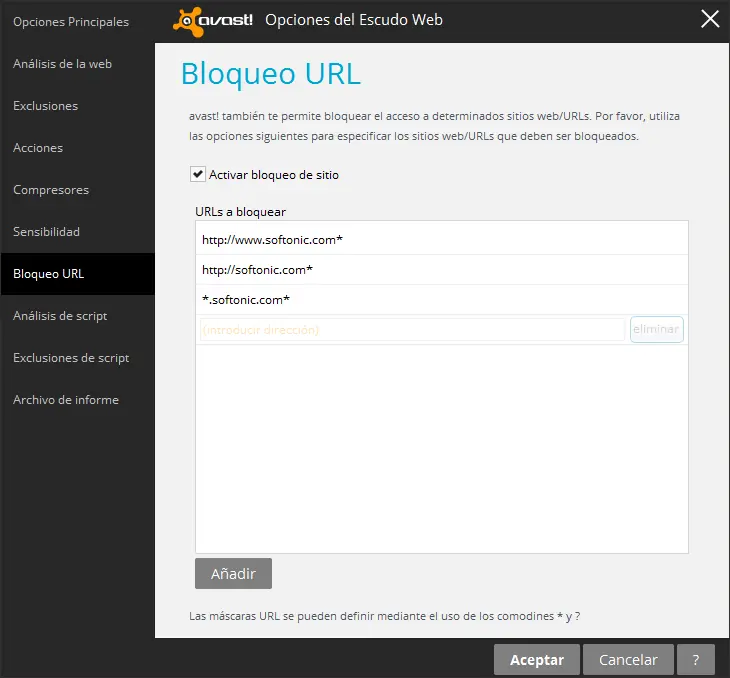Toggle Activar bloqueo de sitio checkbox
Viewport: 730px width, 678px height.
pyautogui.click(x=198, y=175)
